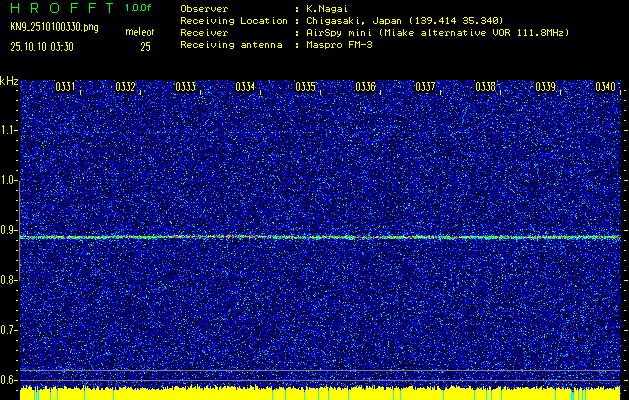The height and width of the screenshot is (400, 629).
Task: Click the 0333 time marker
Action: (186, 88)
